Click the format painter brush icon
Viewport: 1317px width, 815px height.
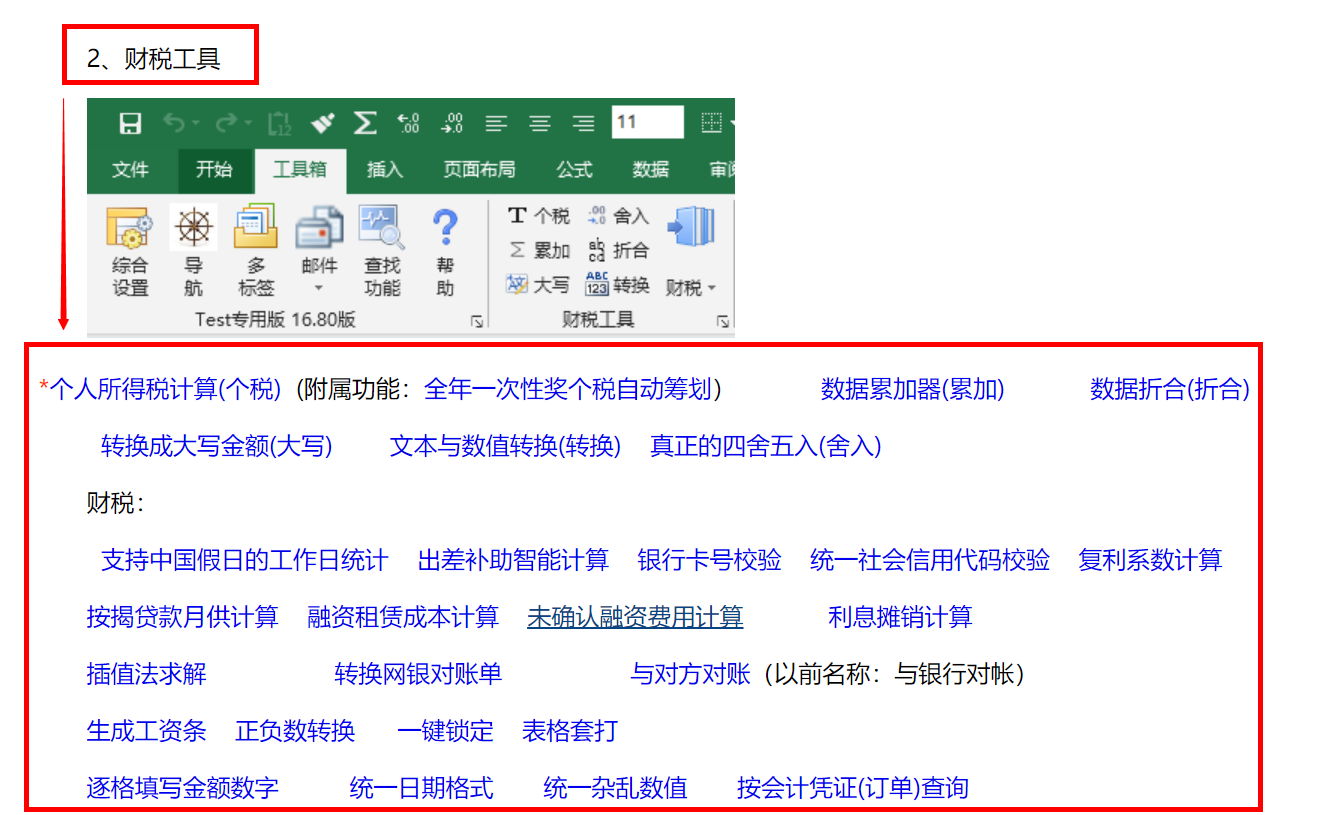pos(322,123)
